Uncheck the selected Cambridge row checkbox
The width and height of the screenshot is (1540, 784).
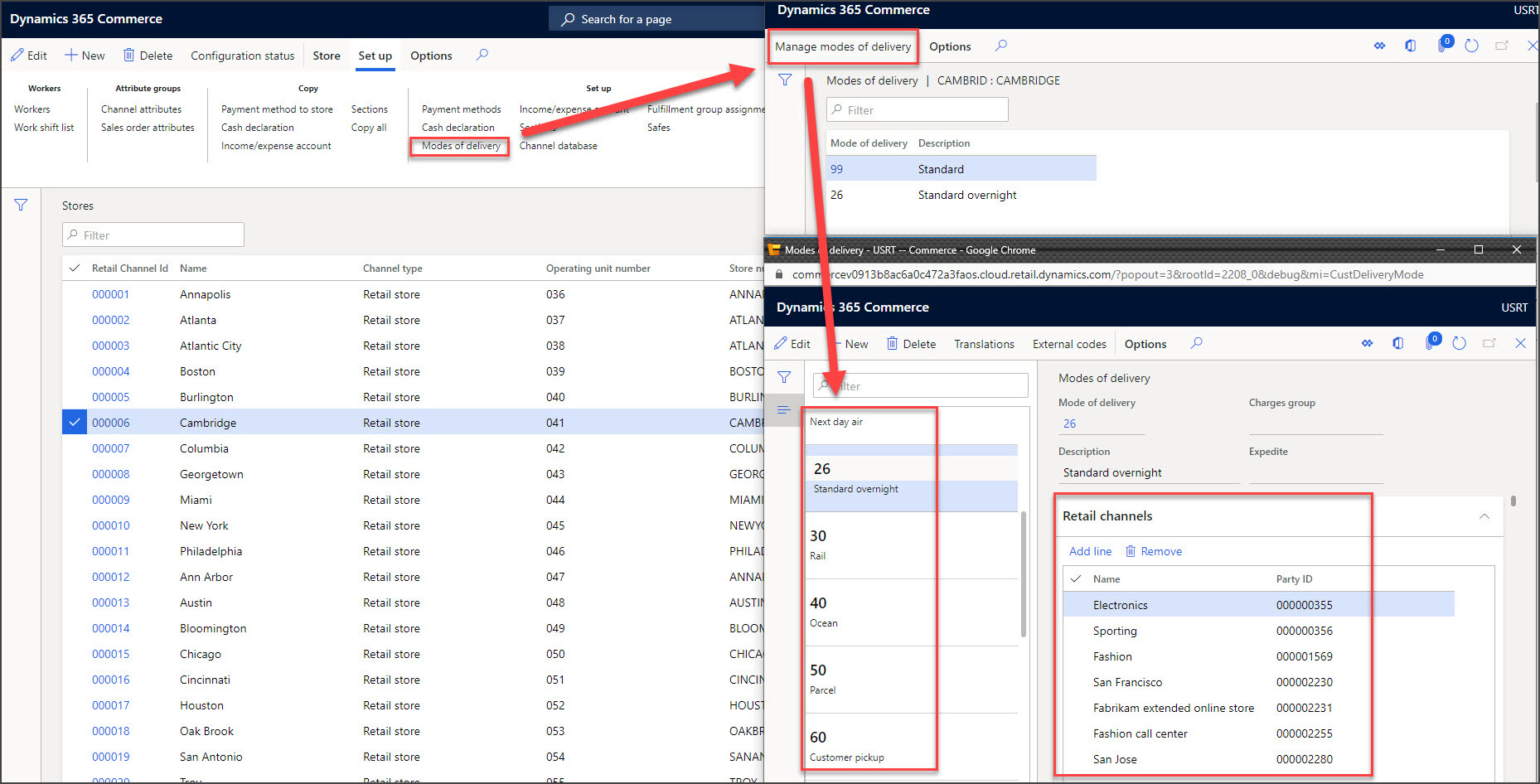point(75,422)
